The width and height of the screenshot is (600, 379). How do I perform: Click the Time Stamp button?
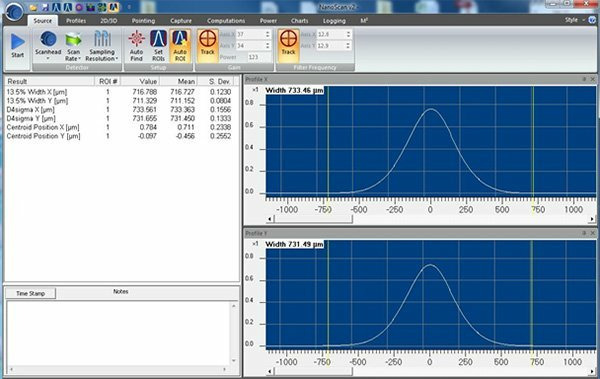(x=31, y=293)
